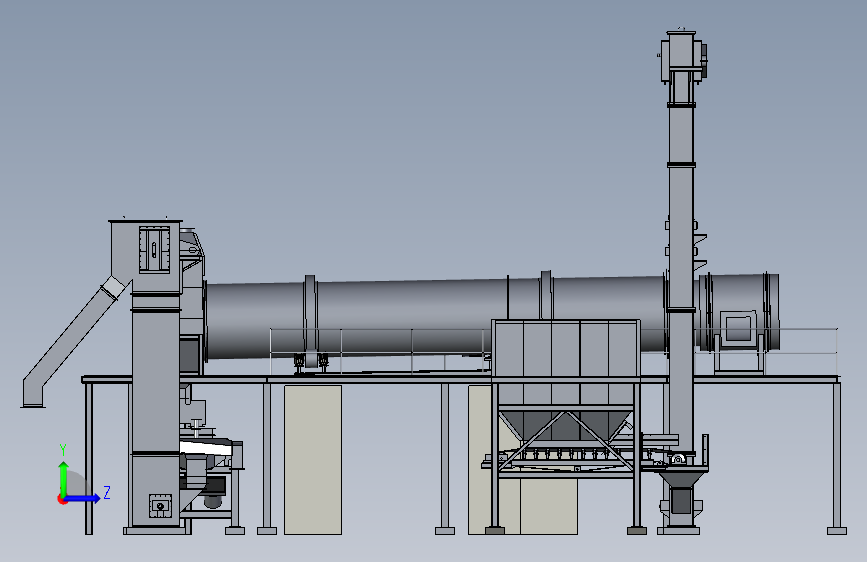Select the boot hopper at the tall elevator base

coord(680,481)
